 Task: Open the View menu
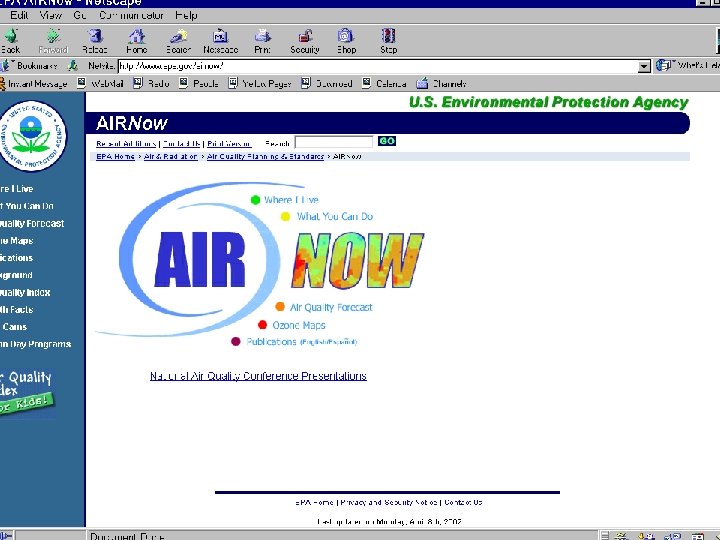[51, 15]
